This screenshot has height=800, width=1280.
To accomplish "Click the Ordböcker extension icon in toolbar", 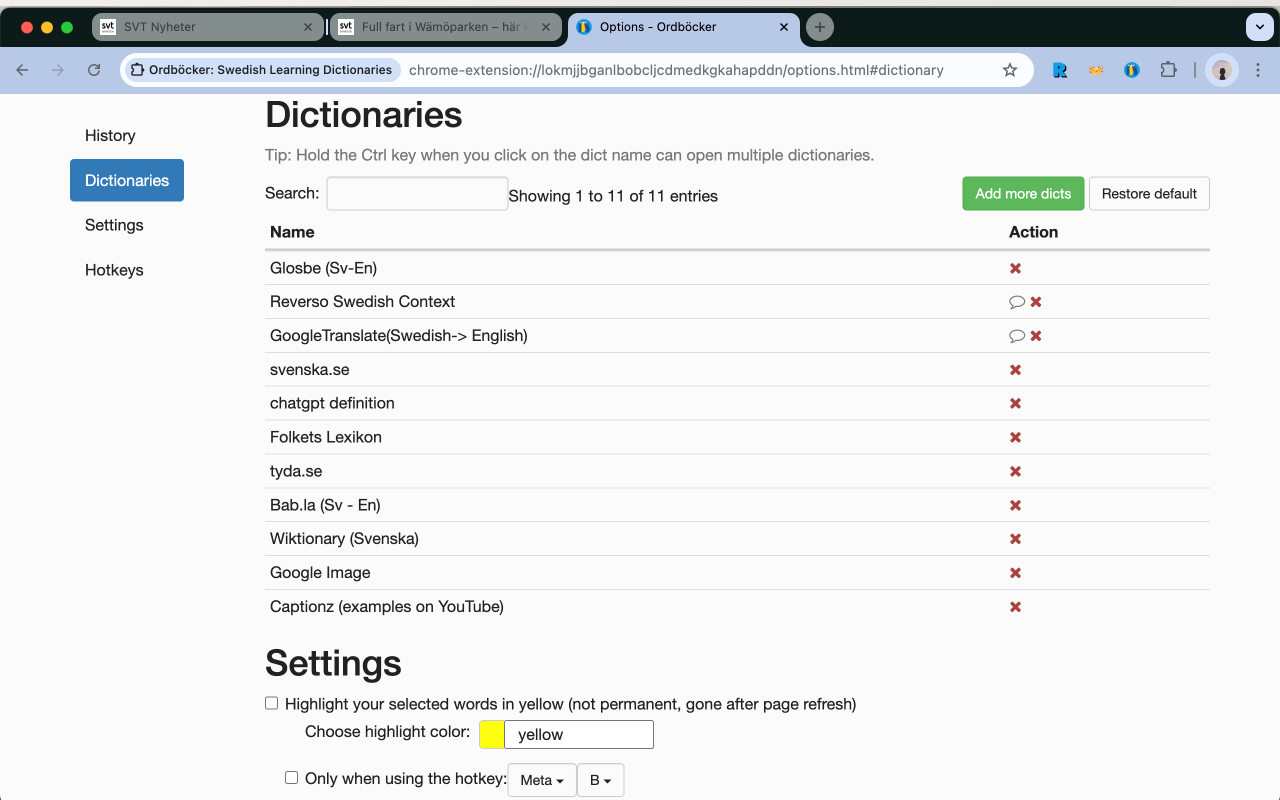I will pos(1132,70).
